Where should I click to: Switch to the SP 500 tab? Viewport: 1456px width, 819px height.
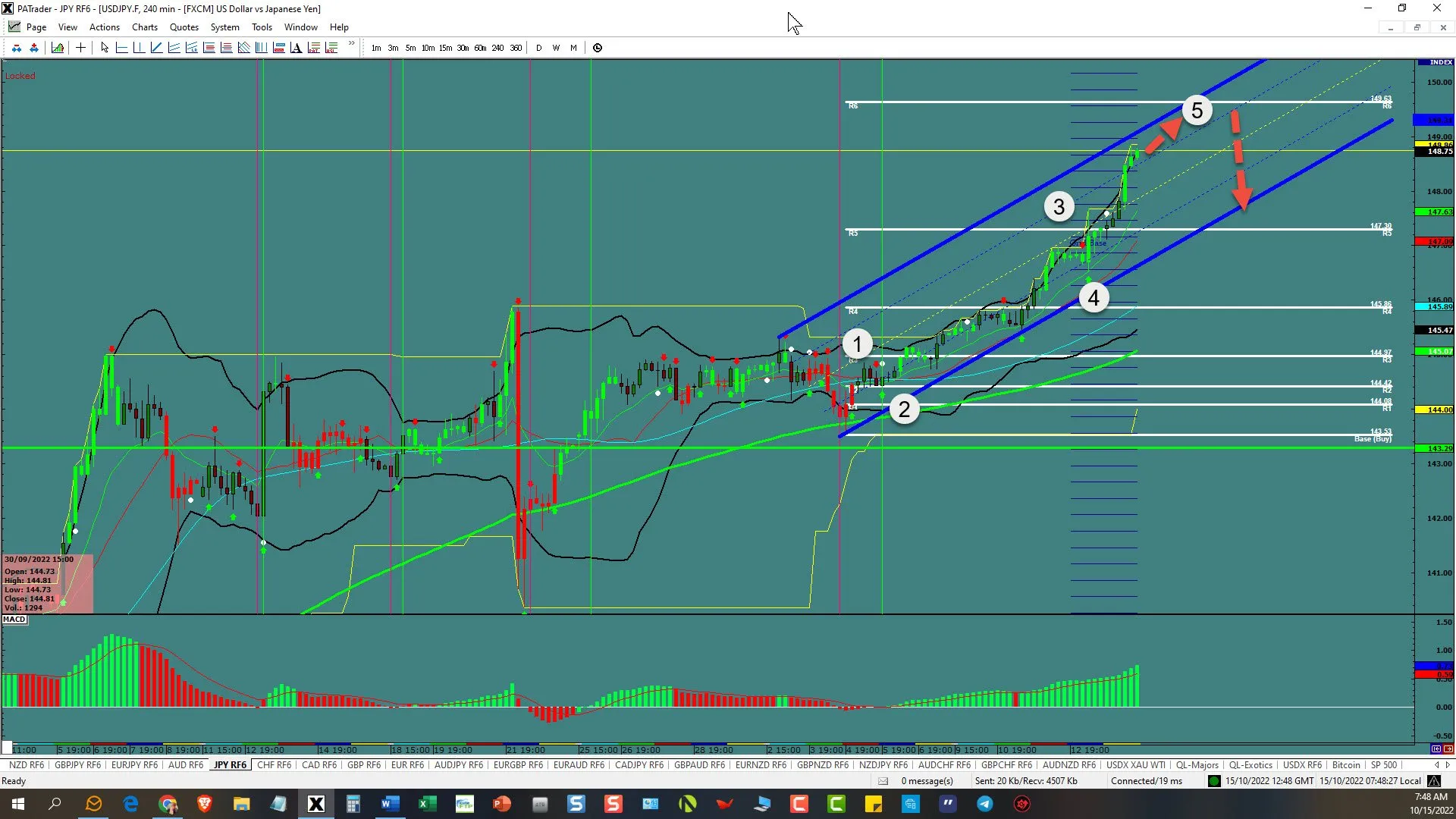click(1383, 765)
